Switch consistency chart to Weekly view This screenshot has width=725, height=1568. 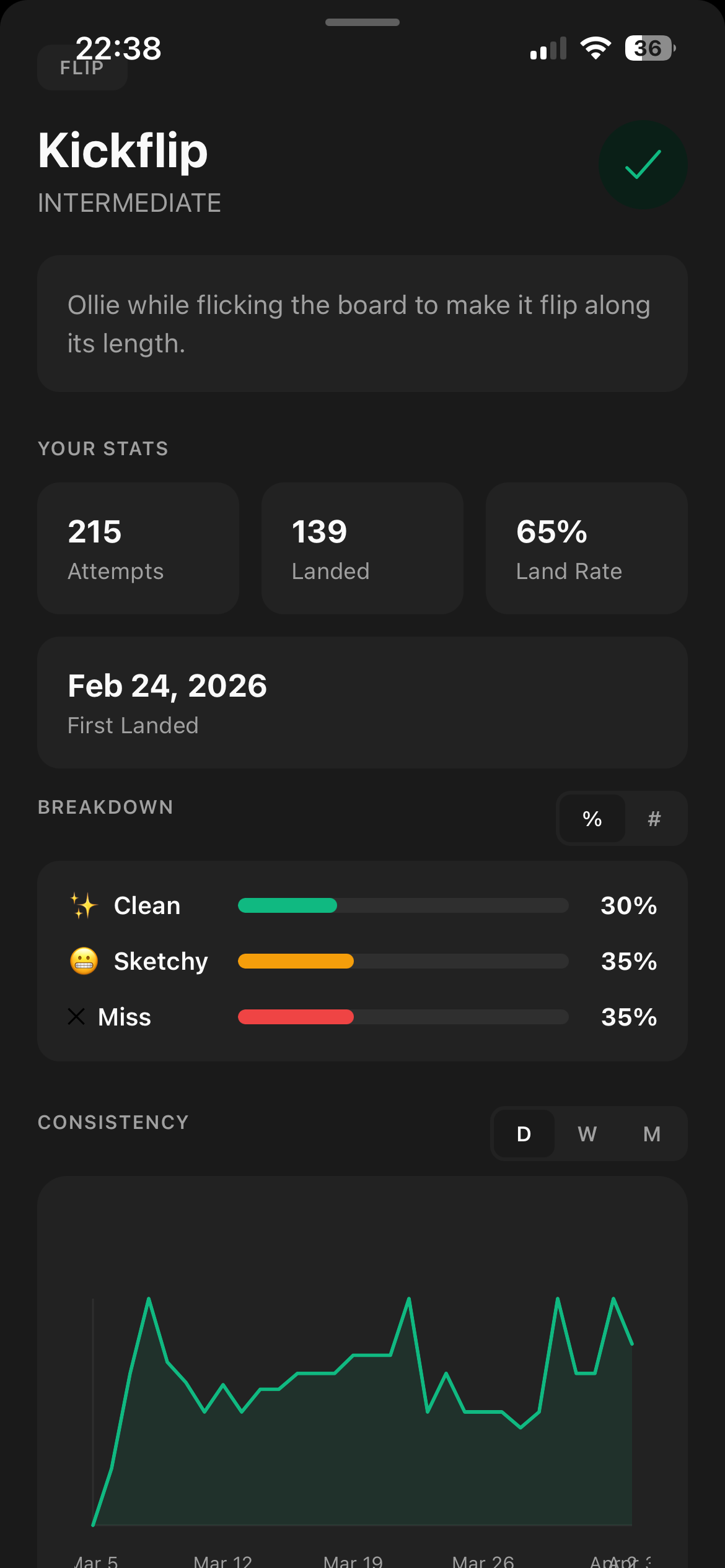[x=587, y=1134]
